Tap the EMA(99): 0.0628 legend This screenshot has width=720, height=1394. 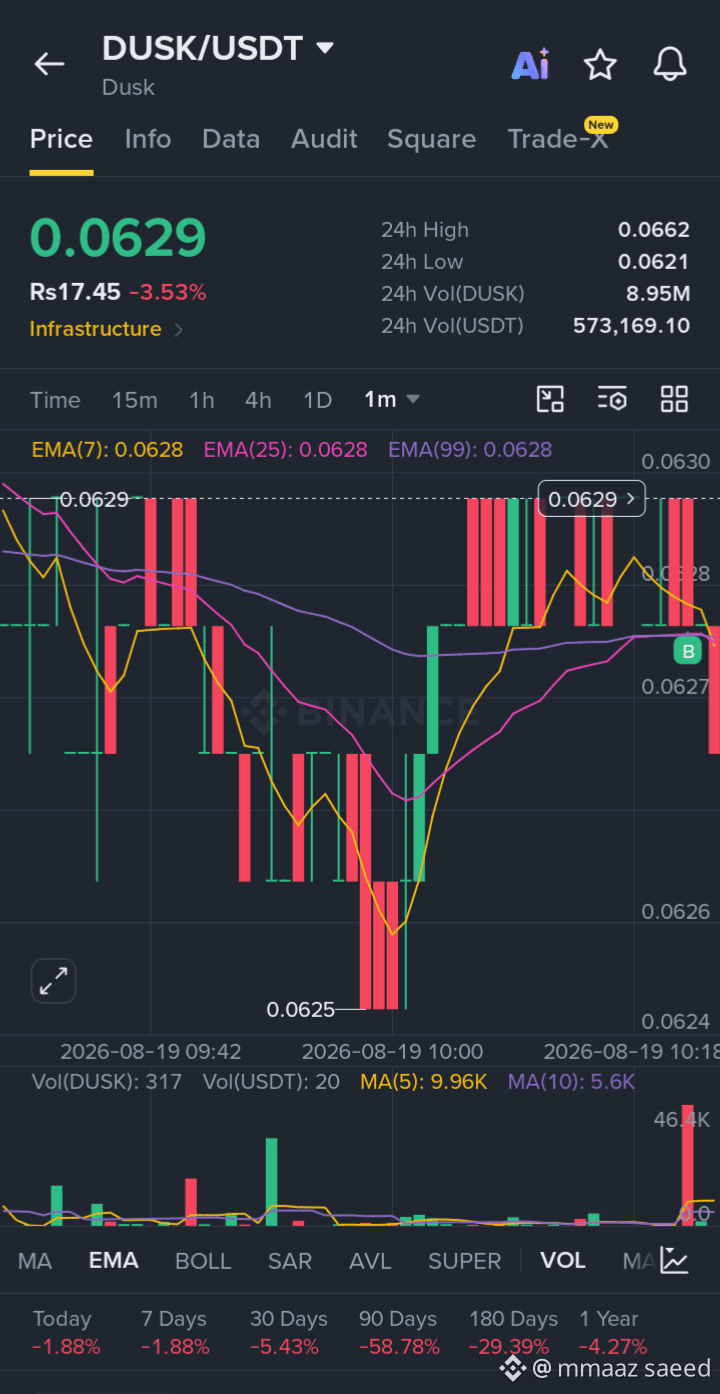470,450
